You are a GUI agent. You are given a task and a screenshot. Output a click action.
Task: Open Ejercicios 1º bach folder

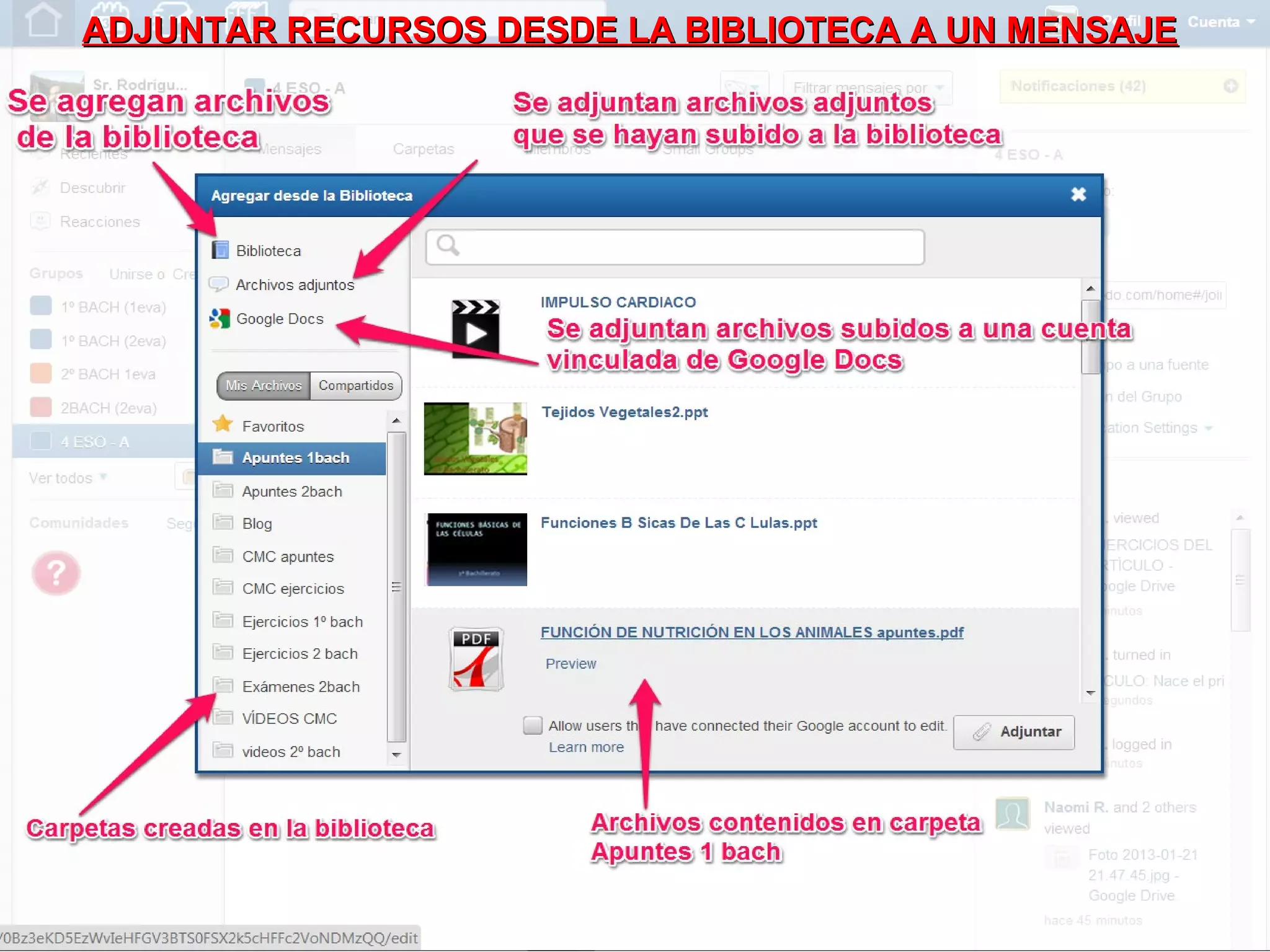point(288,621)
